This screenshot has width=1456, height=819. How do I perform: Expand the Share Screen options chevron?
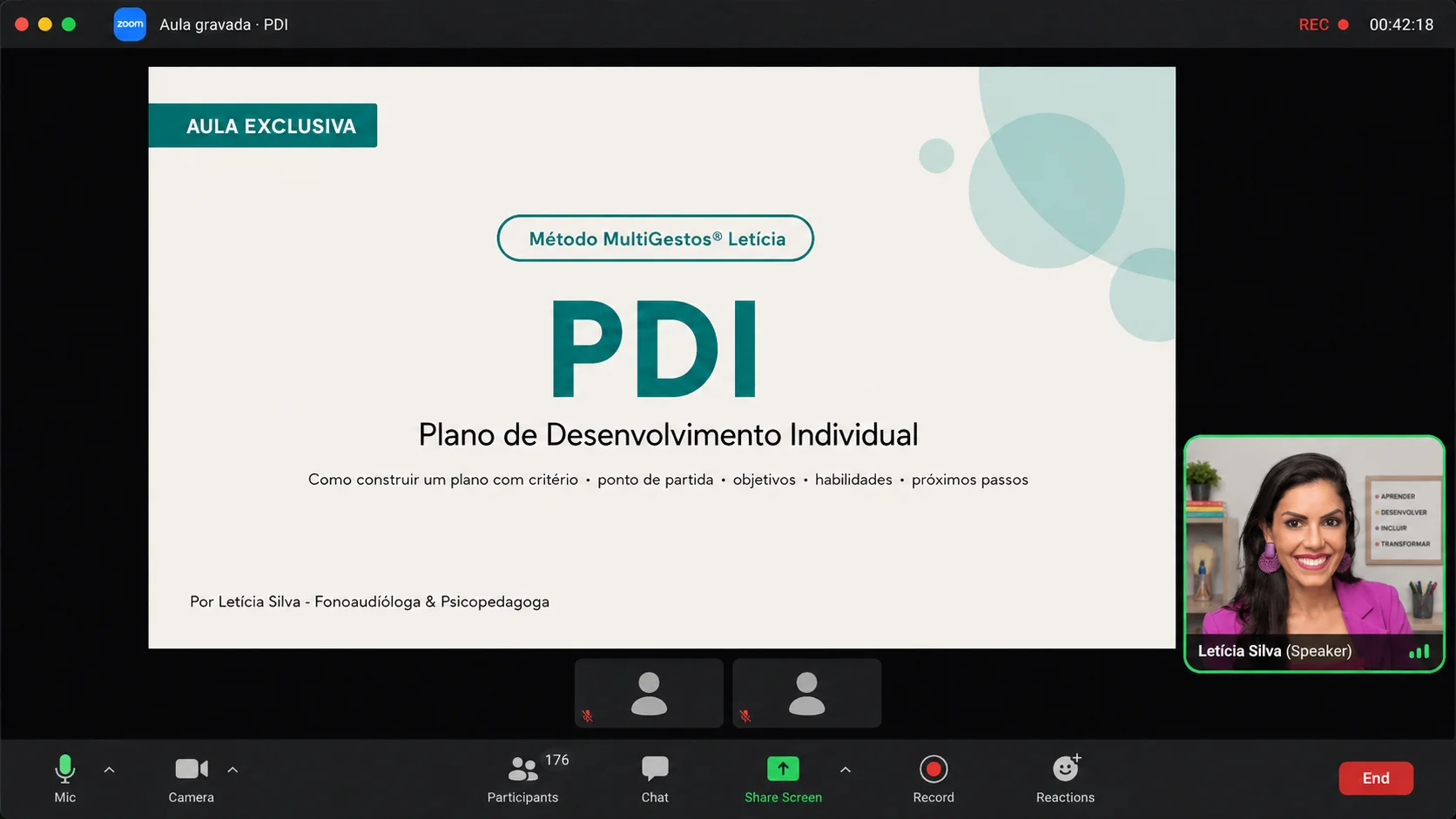tap(845, 770)
